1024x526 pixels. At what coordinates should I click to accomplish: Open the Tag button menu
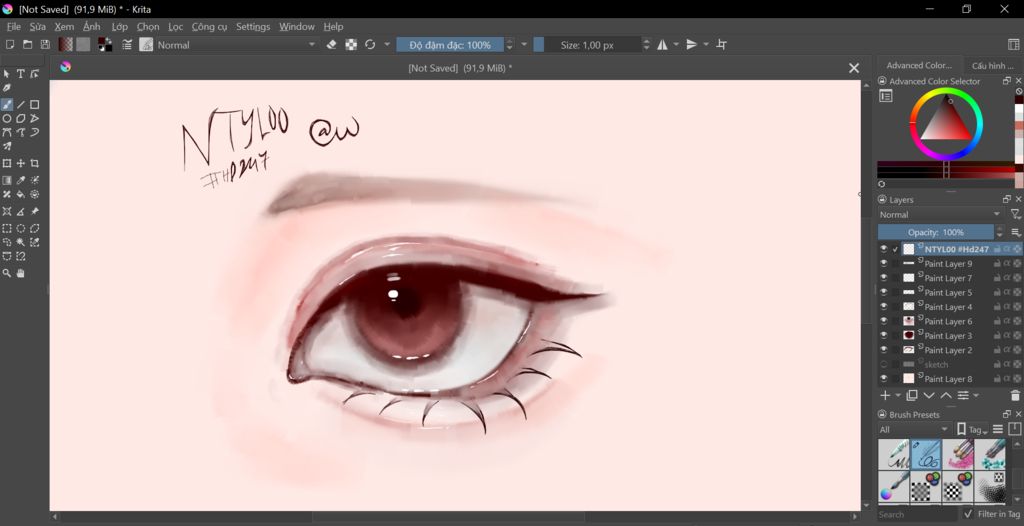(x=972, y=429)
